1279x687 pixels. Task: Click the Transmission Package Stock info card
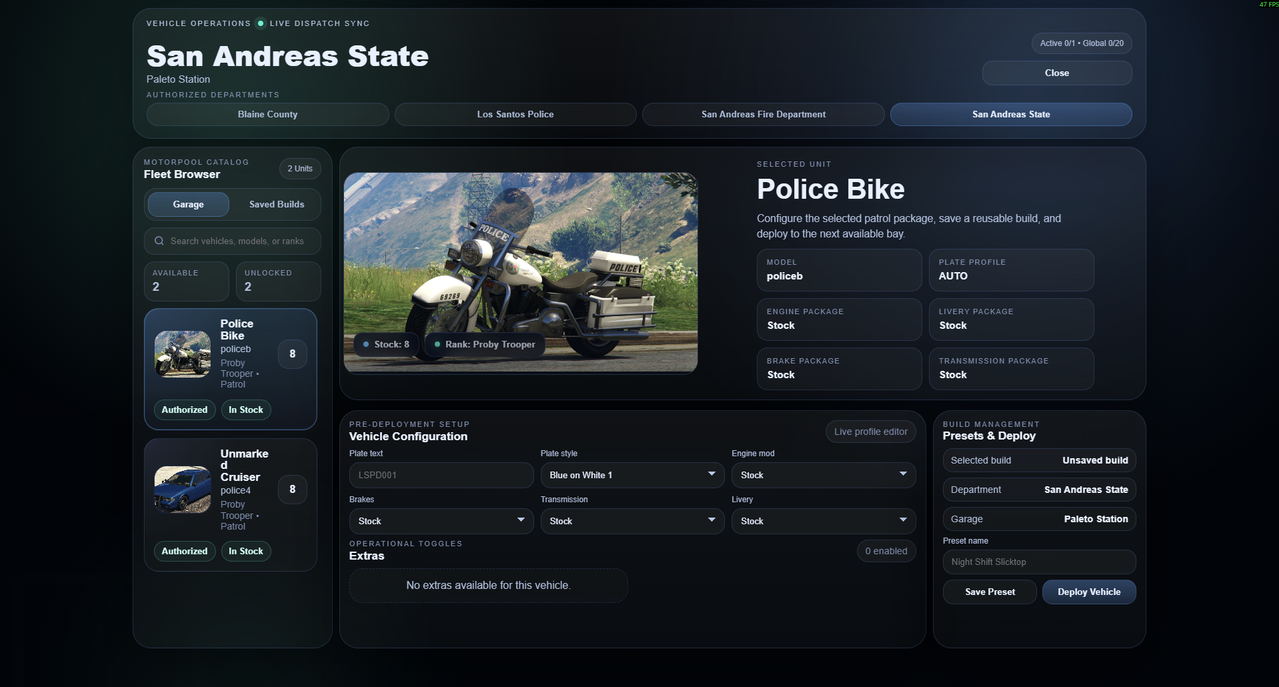[1011, 369]
